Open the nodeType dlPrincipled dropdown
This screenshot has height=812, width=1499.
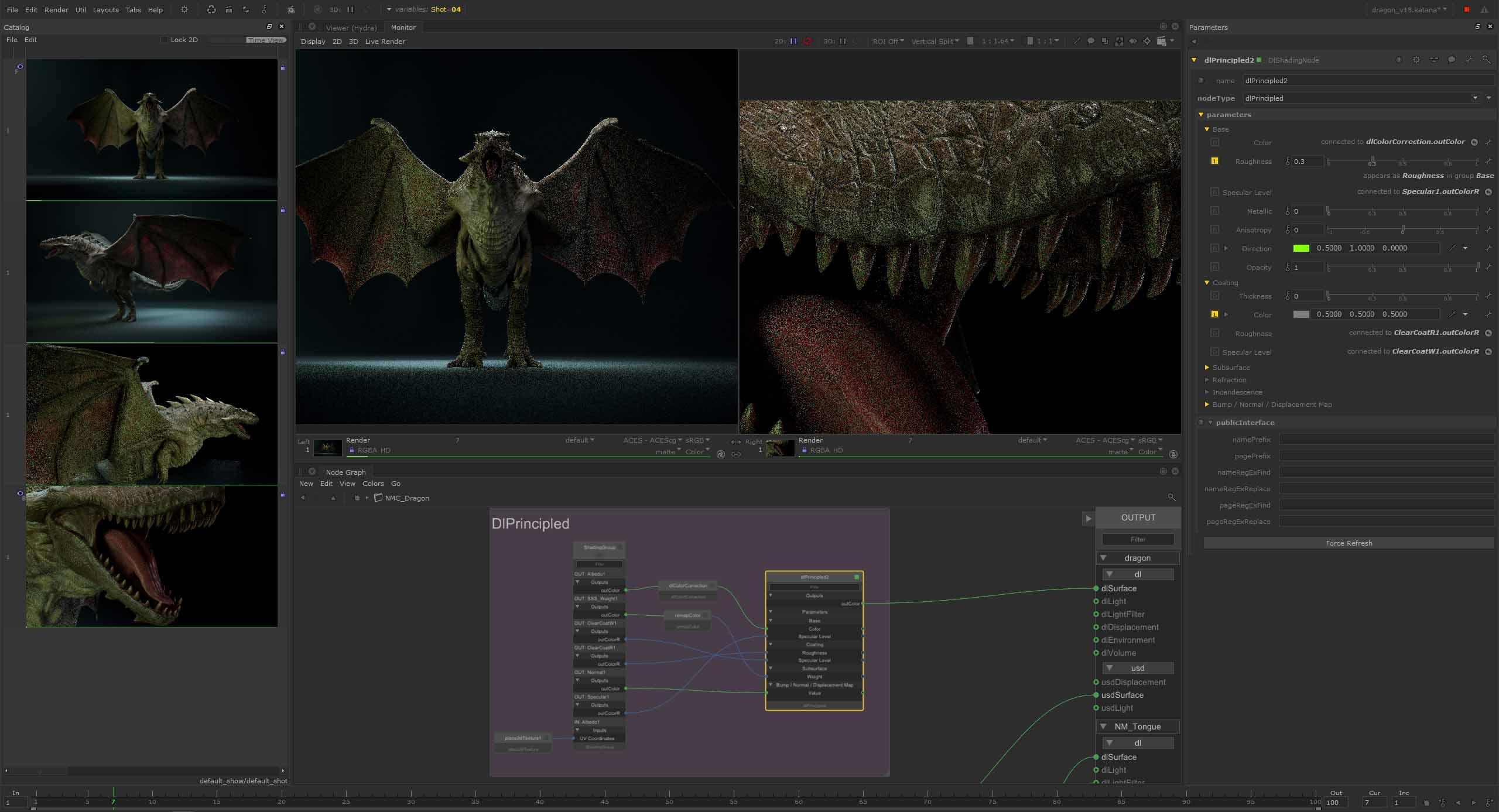1474,98
